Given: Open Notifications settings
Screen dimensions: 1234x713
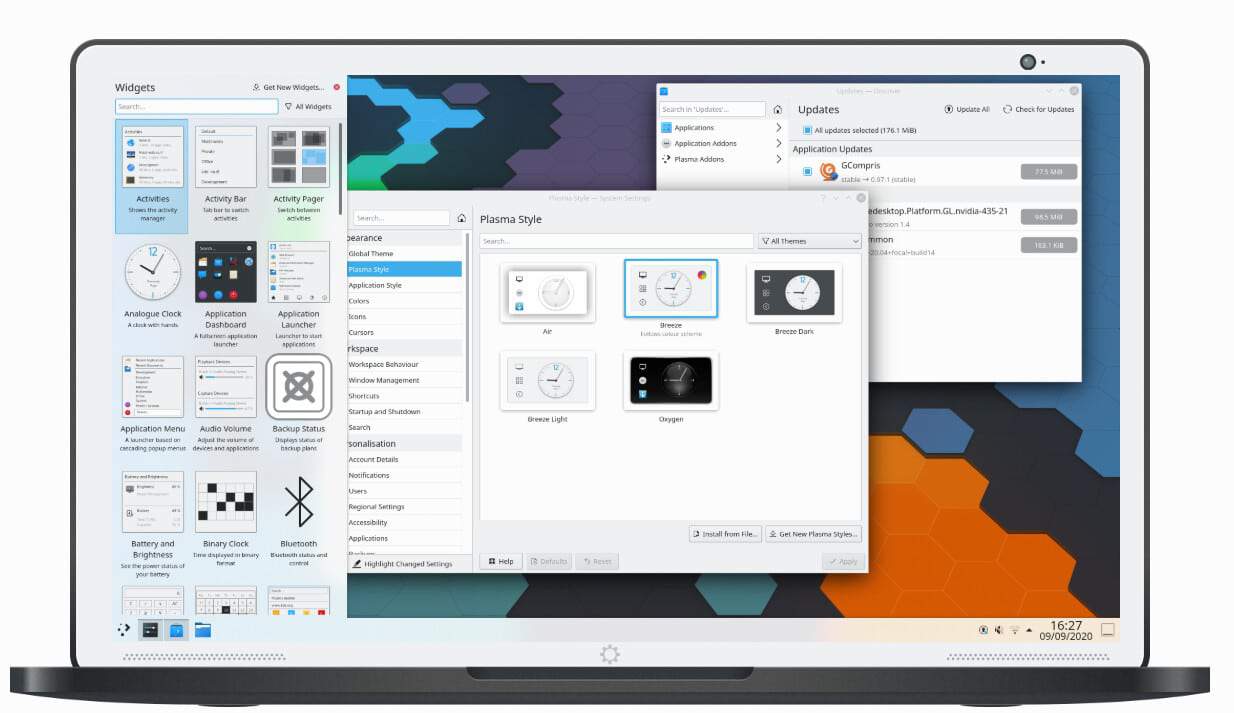Looking at the screenshot, I should pyautogui.click(x=405, y=475).
